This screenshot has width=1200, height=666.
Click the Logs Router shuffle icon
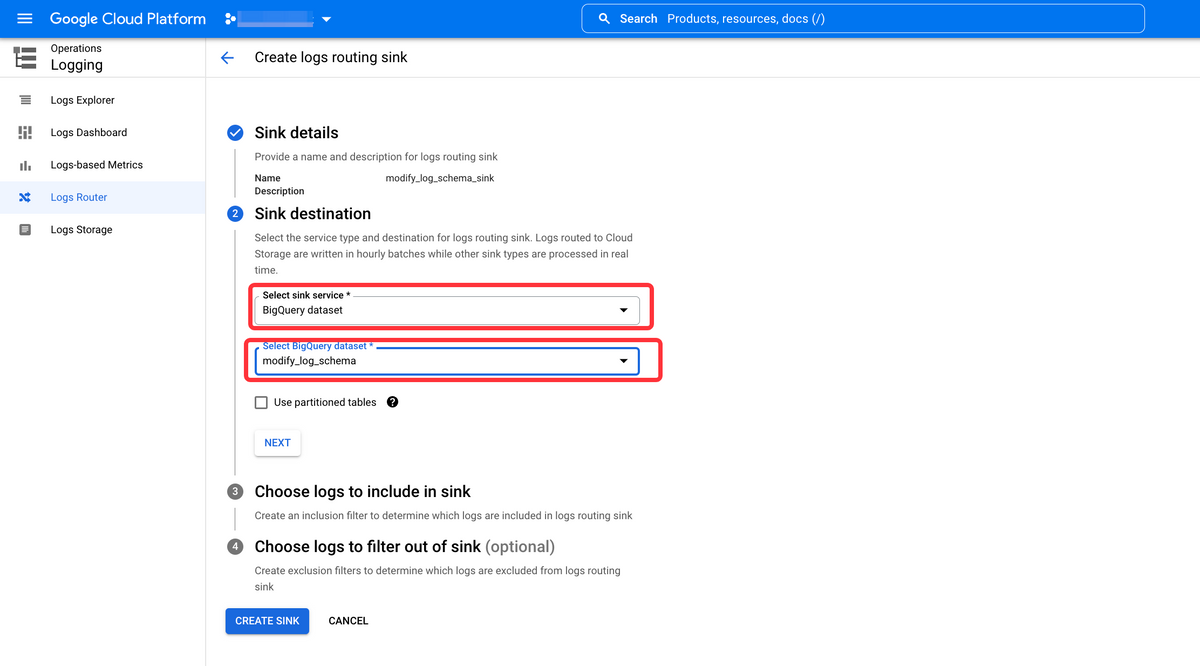click(x=25, y=197)
